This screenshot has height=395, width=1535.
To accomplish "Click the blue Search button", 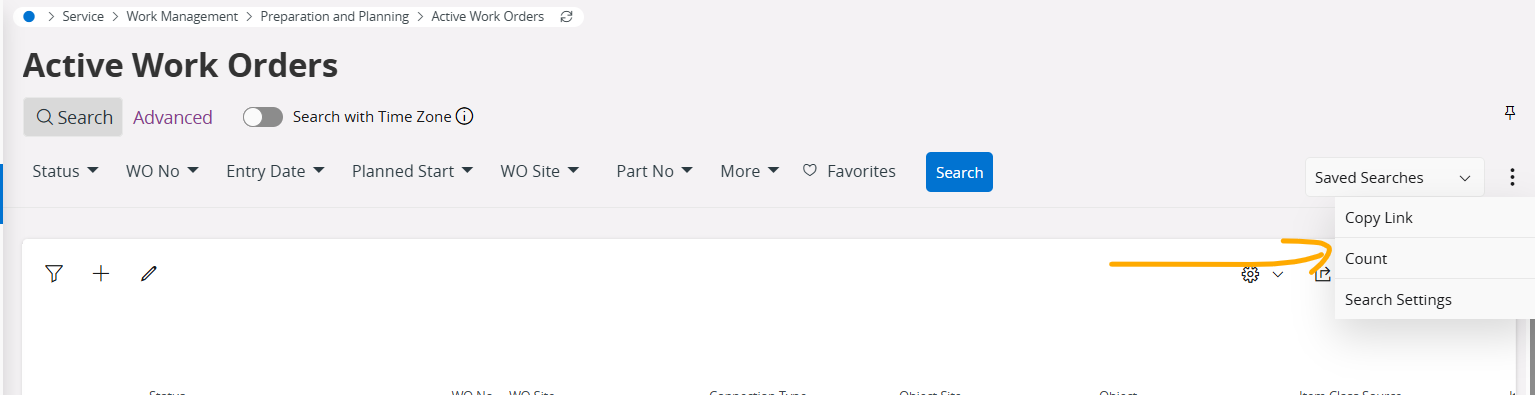I will tap(959, 172).
